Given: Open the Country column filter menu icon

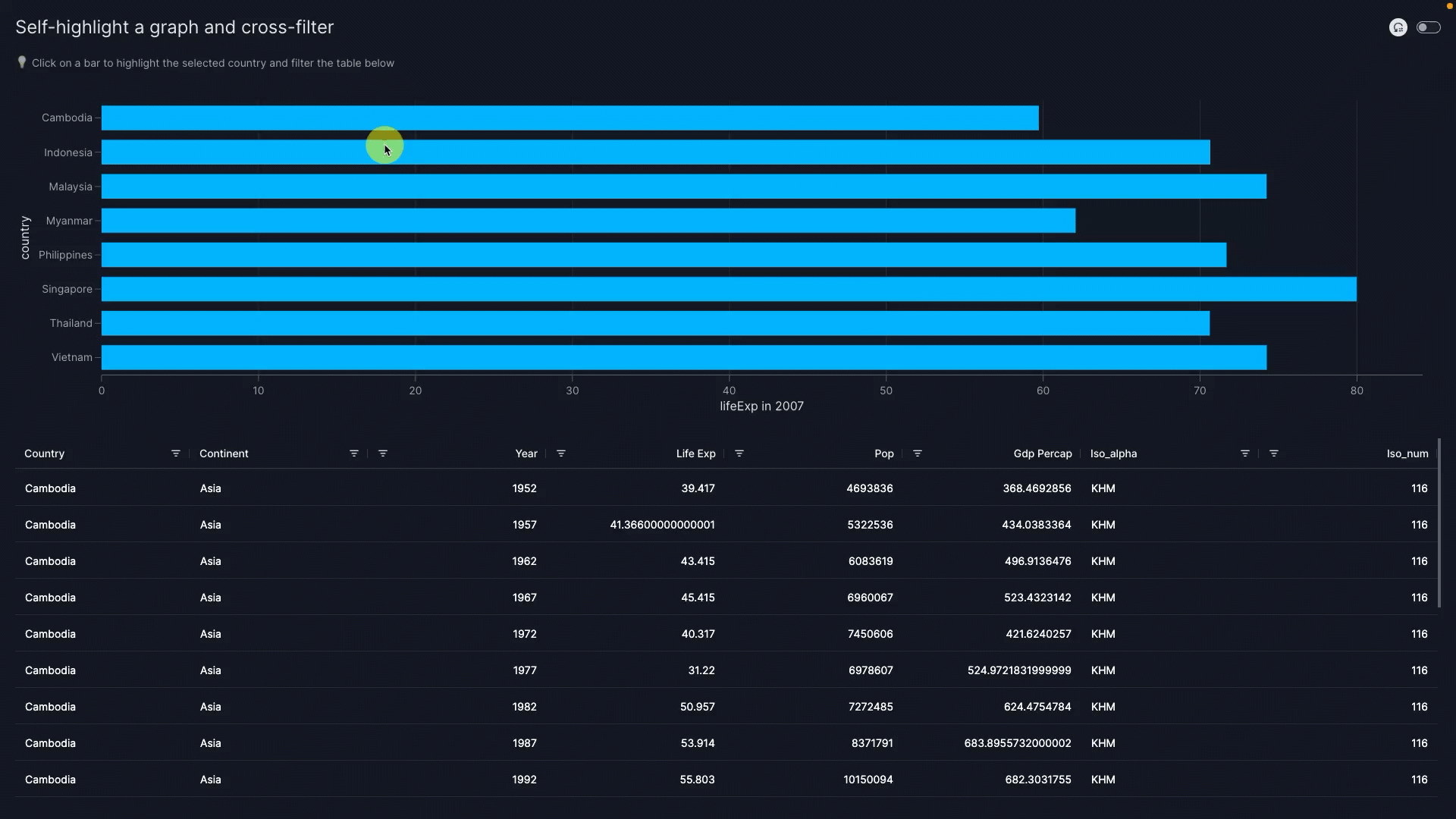Looking at the screenshot, I should pyautogui.click(x=176, y=453).
